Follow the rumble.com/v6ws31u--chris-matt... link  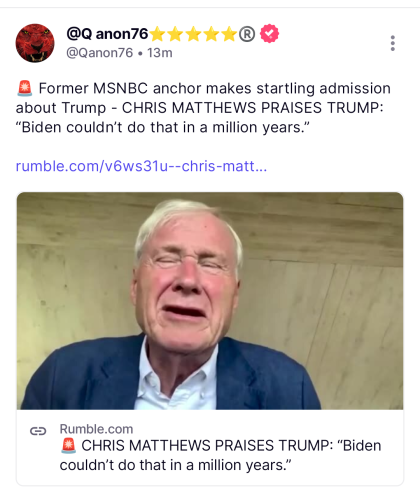click(x=141, y=166)
